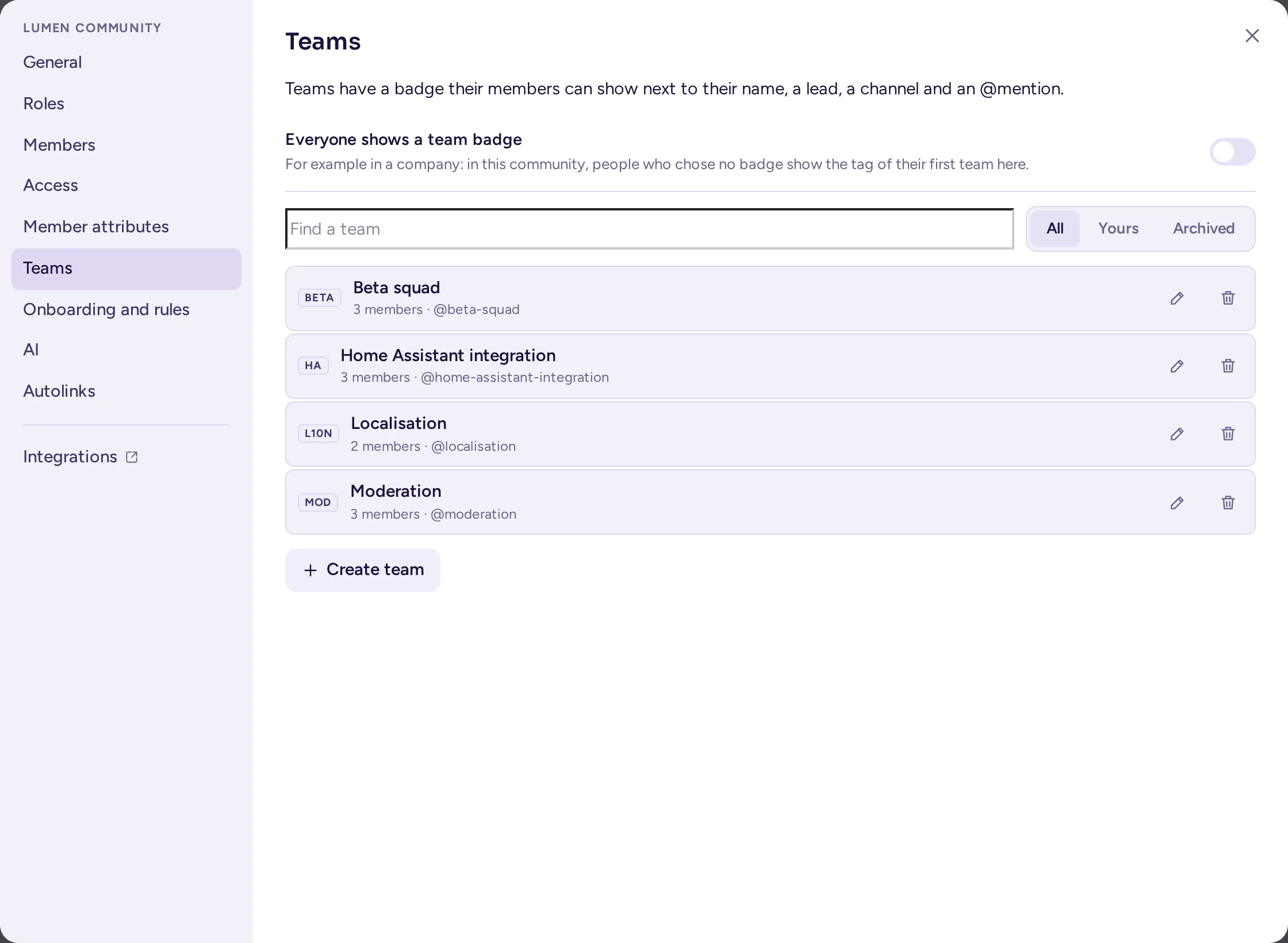Click the MOD team badge
The height and width of the screenshot is (943, 1288).
[x=318, y=503]
